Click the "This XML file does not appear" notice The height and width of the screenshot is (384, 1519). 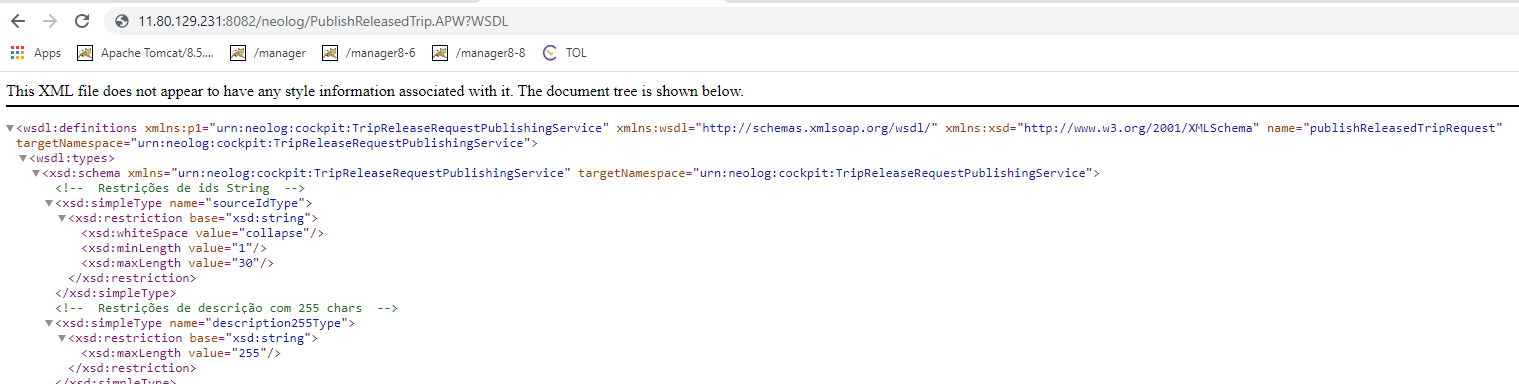point(375,91)
